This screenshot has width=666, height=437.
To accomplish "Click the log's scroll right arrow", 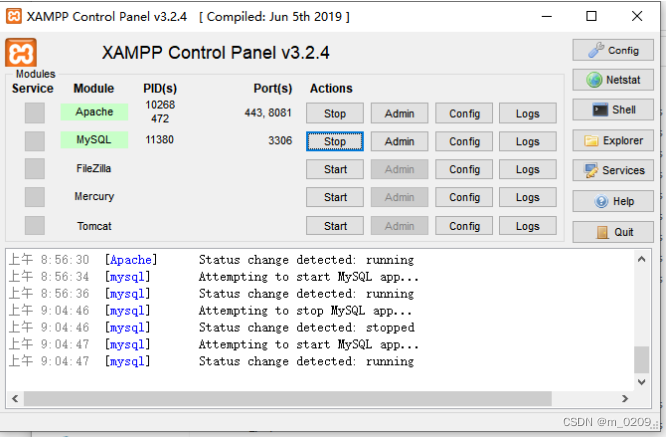I will click(x=625, y=398).
